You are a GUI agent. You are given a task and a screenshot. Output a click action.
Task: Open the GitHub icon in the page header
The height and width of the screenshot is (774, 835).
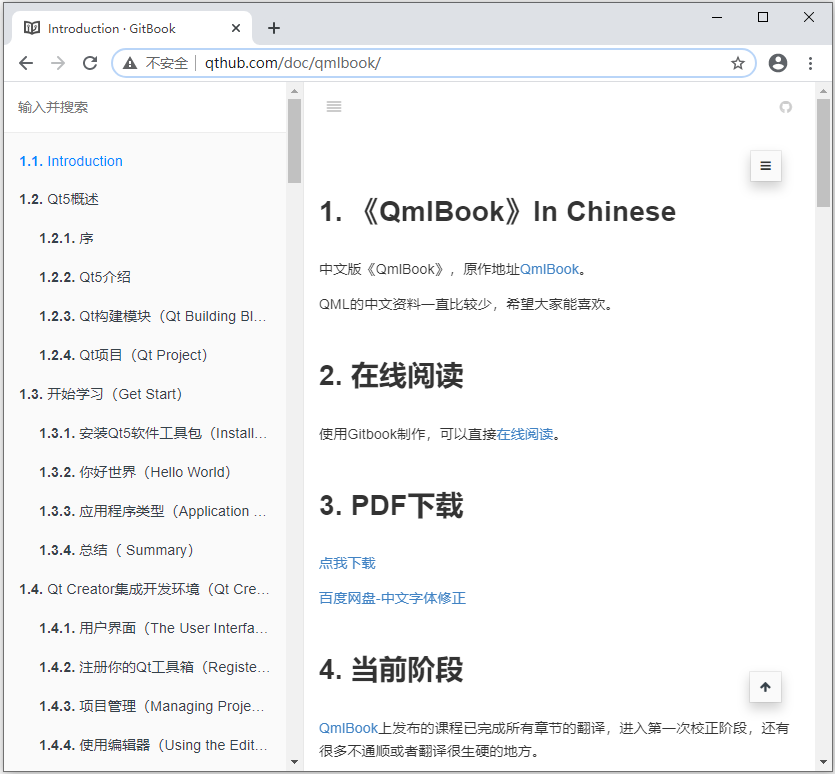pos(785,107)
